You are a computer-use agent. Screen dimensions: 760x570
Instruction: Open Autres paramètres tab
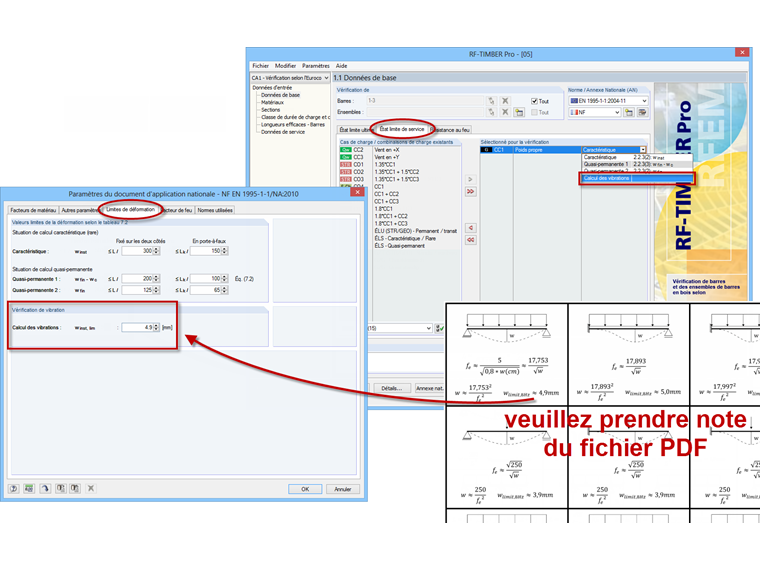80,210
